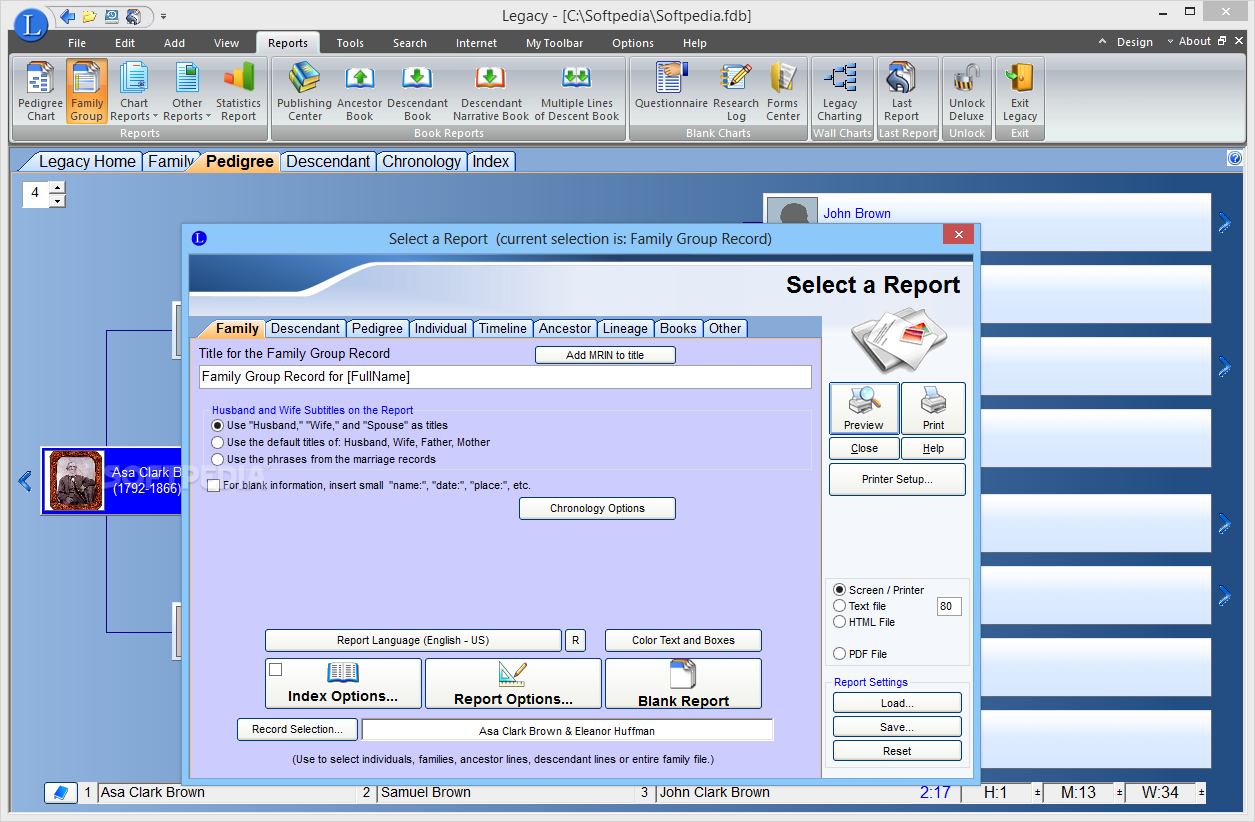The width and height of the screenshot is (1255, 822).
Task: Click Add MRIN to title button
Action: point(605,355)
